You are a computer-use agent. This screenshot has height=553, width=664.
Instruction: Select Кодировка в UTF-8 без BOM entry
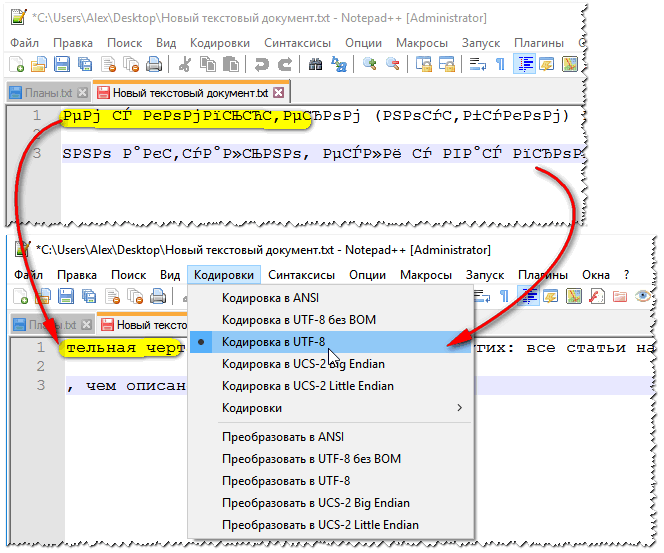pyautogui.click(x=331, y=320)
